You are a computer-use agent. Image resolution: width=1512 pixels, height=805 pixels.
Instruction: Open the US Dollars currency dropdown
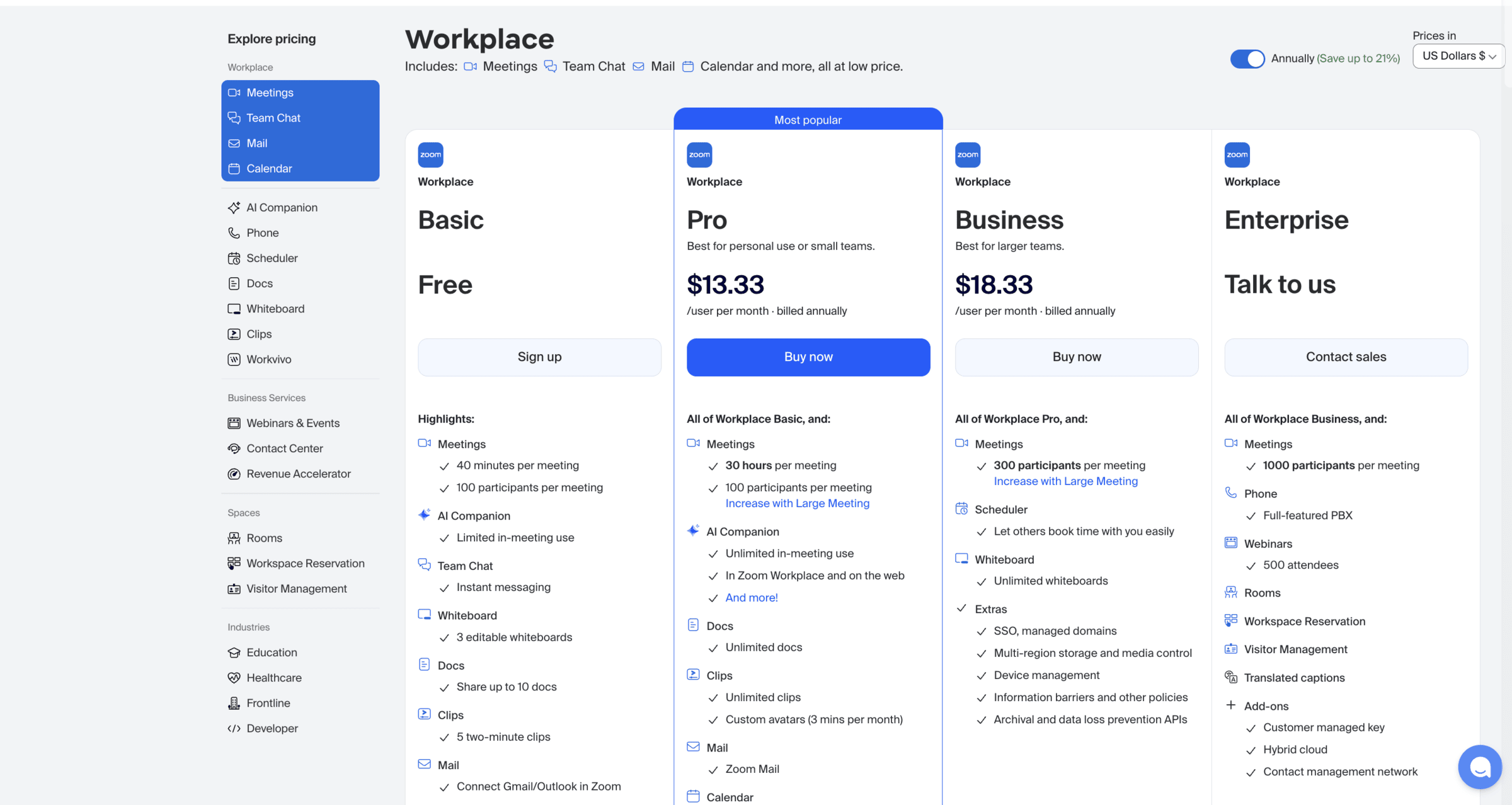1458,55
